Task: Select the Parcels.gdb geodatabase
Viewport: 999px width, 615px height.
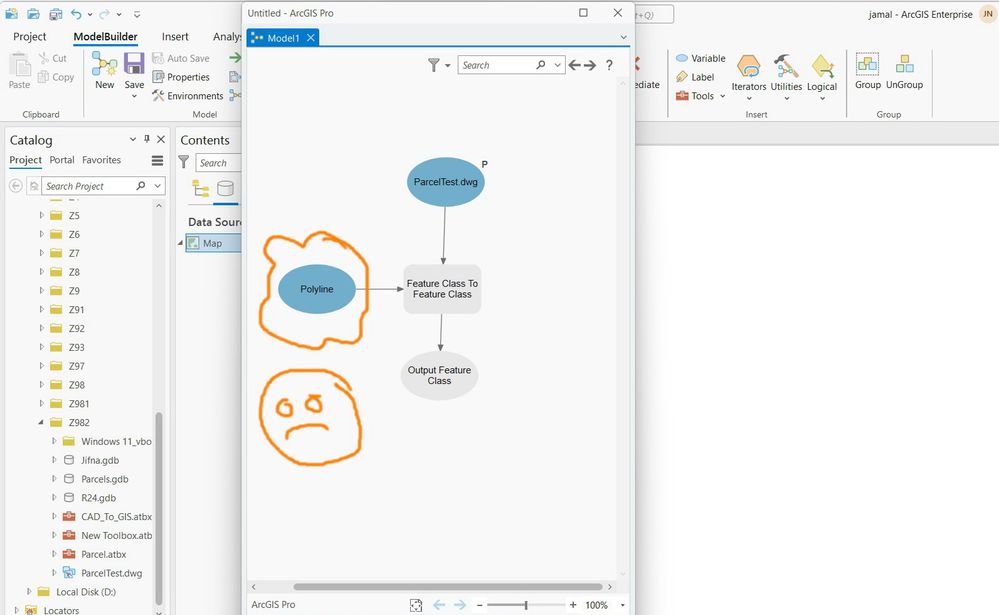Action: [x=104, y=479]
